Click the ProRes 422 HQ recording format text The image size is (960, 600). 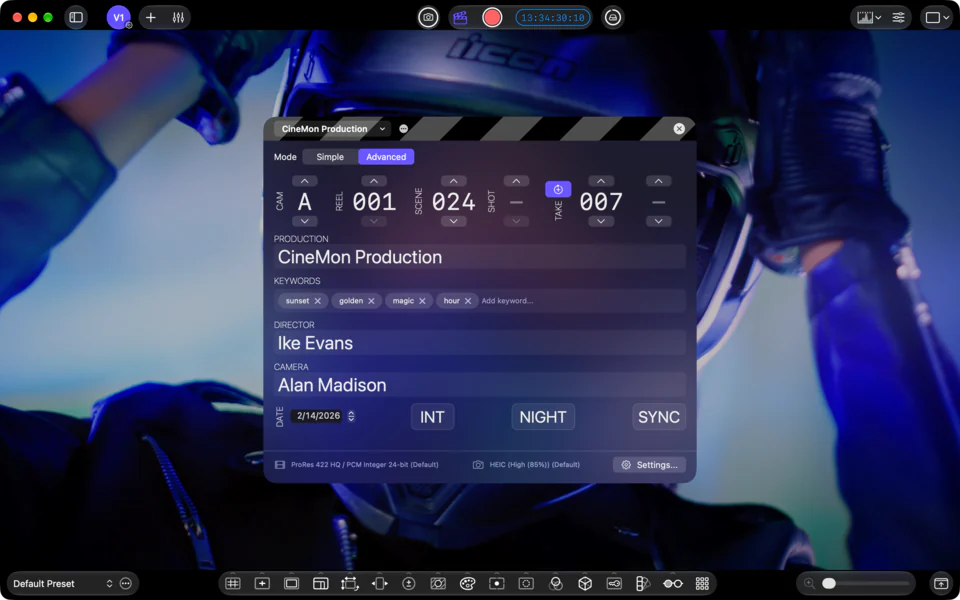pyautogui.click(x=365, y=465)
